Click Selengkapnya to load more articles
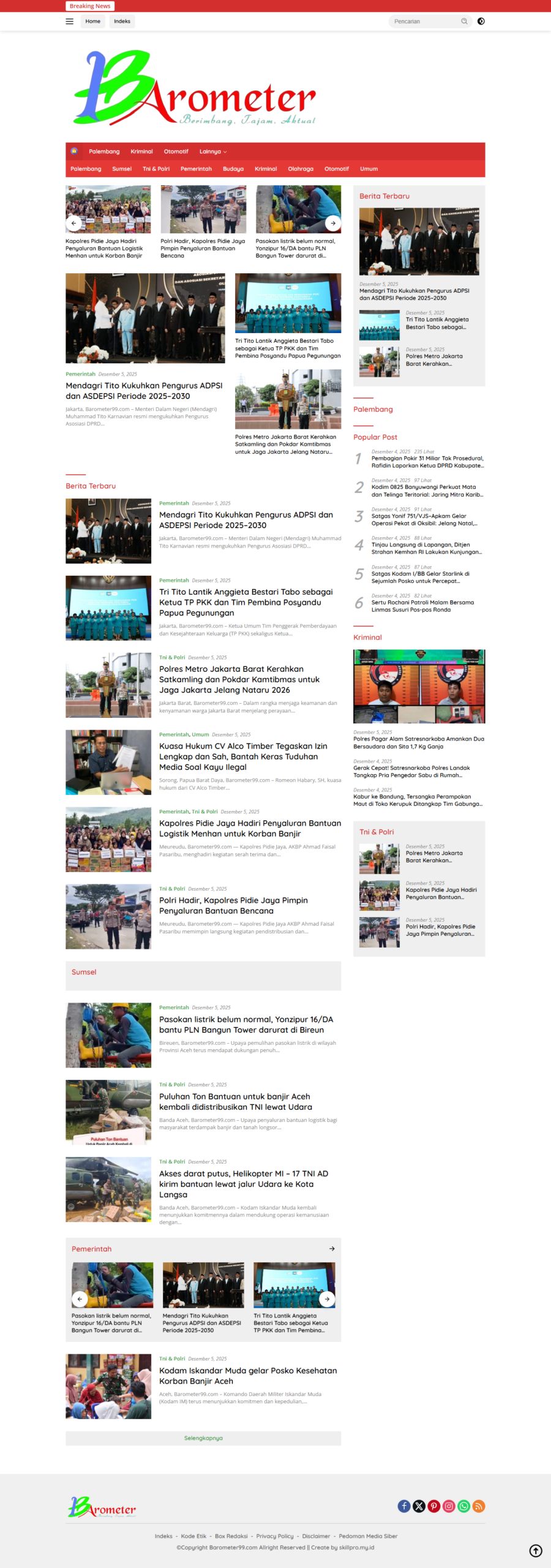551x1568 pixels. click(x=203, y=1438)
